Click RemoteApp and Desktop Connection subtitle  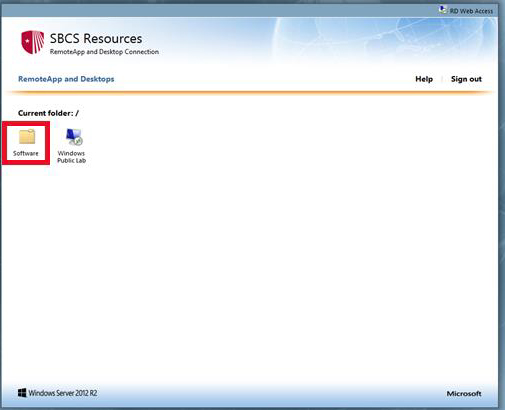click(104, 52)
